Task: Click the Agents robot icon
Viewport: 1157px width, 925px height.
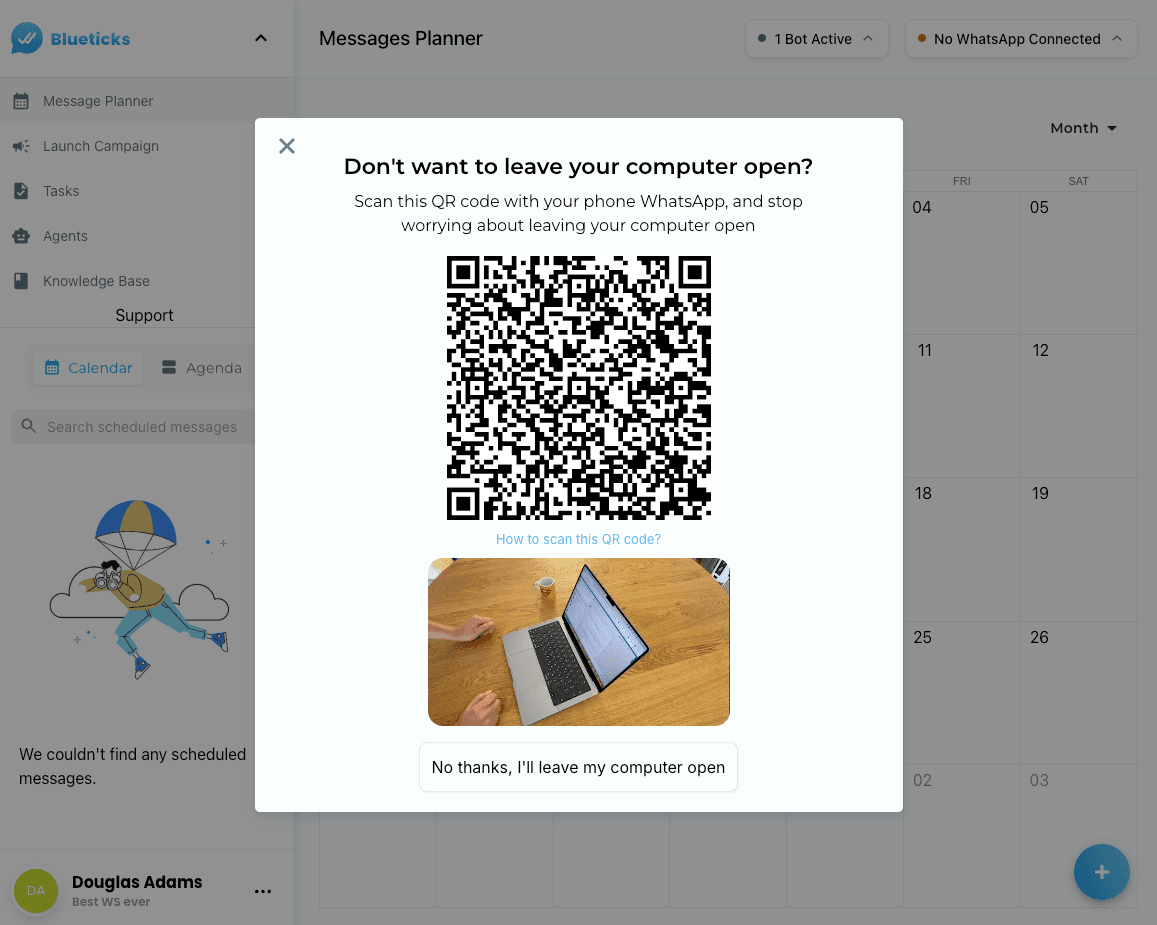Action: (x=20, y=236)
